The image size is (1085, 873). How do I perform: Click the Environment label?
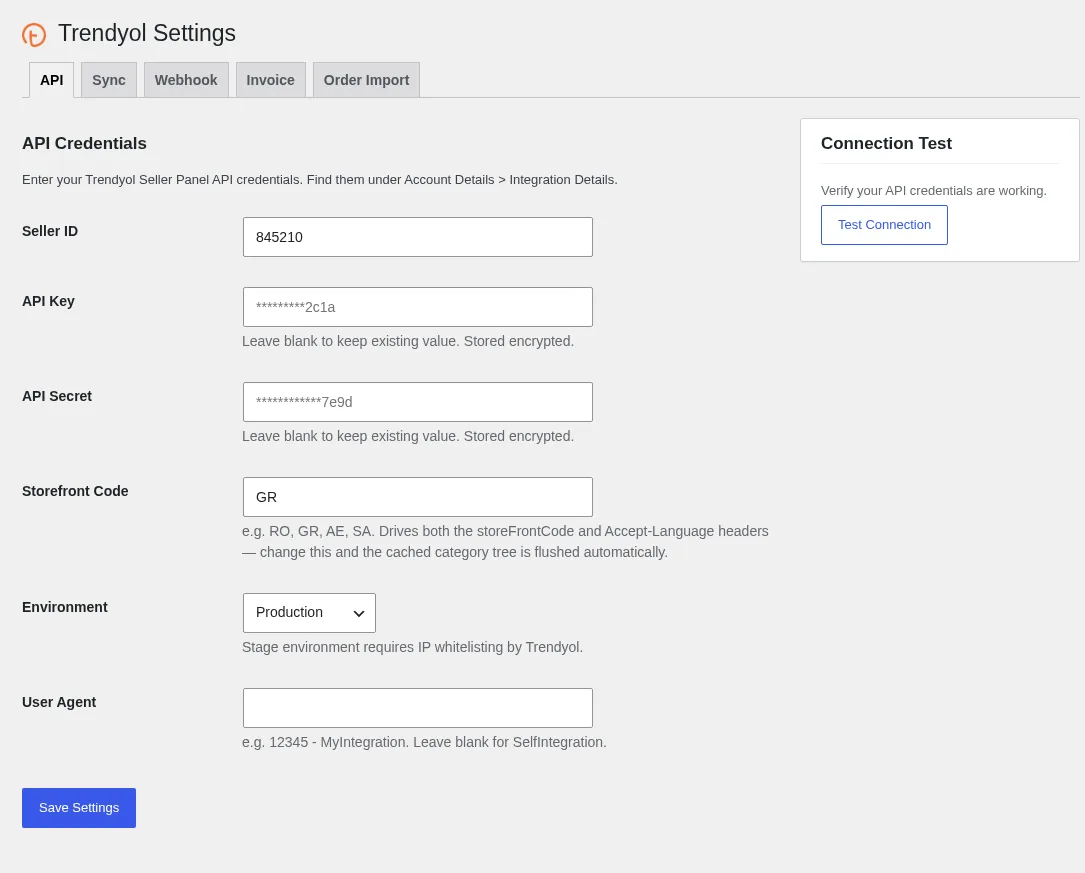click(65, 607)
